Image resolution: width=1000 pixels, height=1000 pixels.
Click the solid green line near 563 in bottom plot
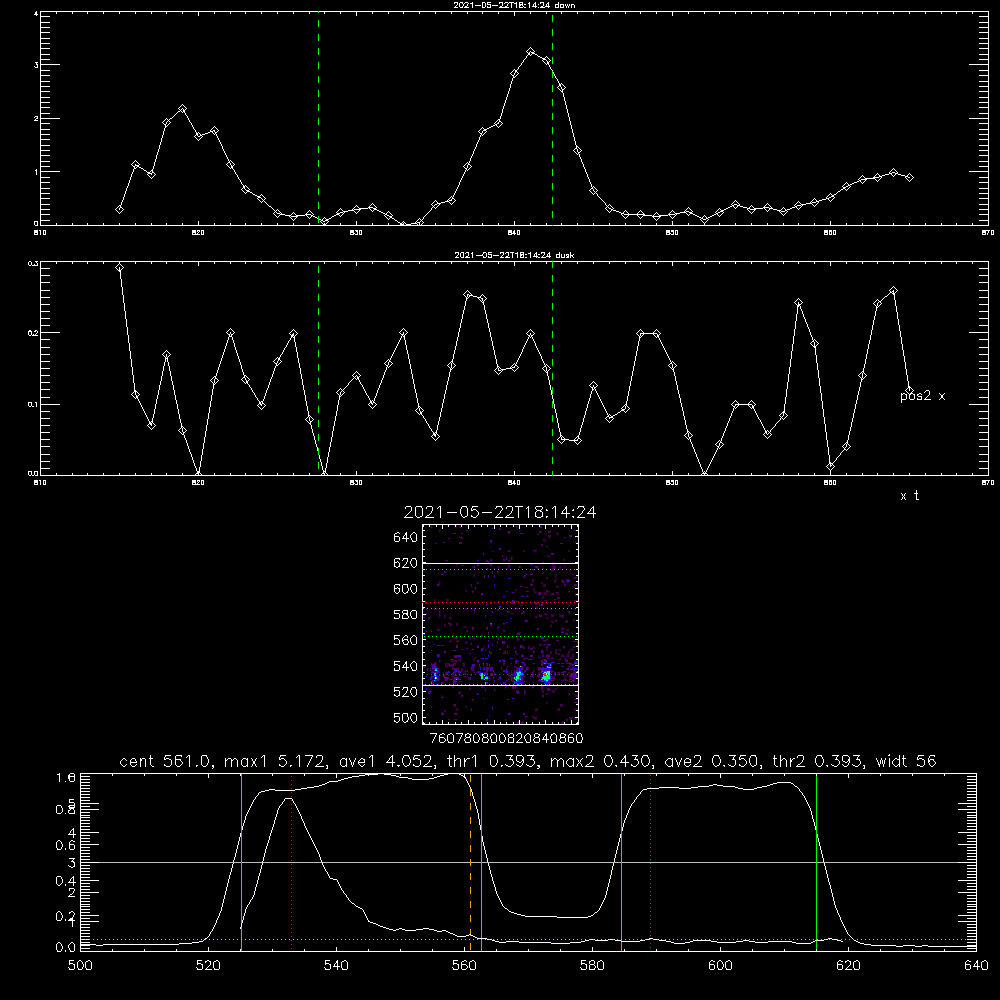[482, 862]
